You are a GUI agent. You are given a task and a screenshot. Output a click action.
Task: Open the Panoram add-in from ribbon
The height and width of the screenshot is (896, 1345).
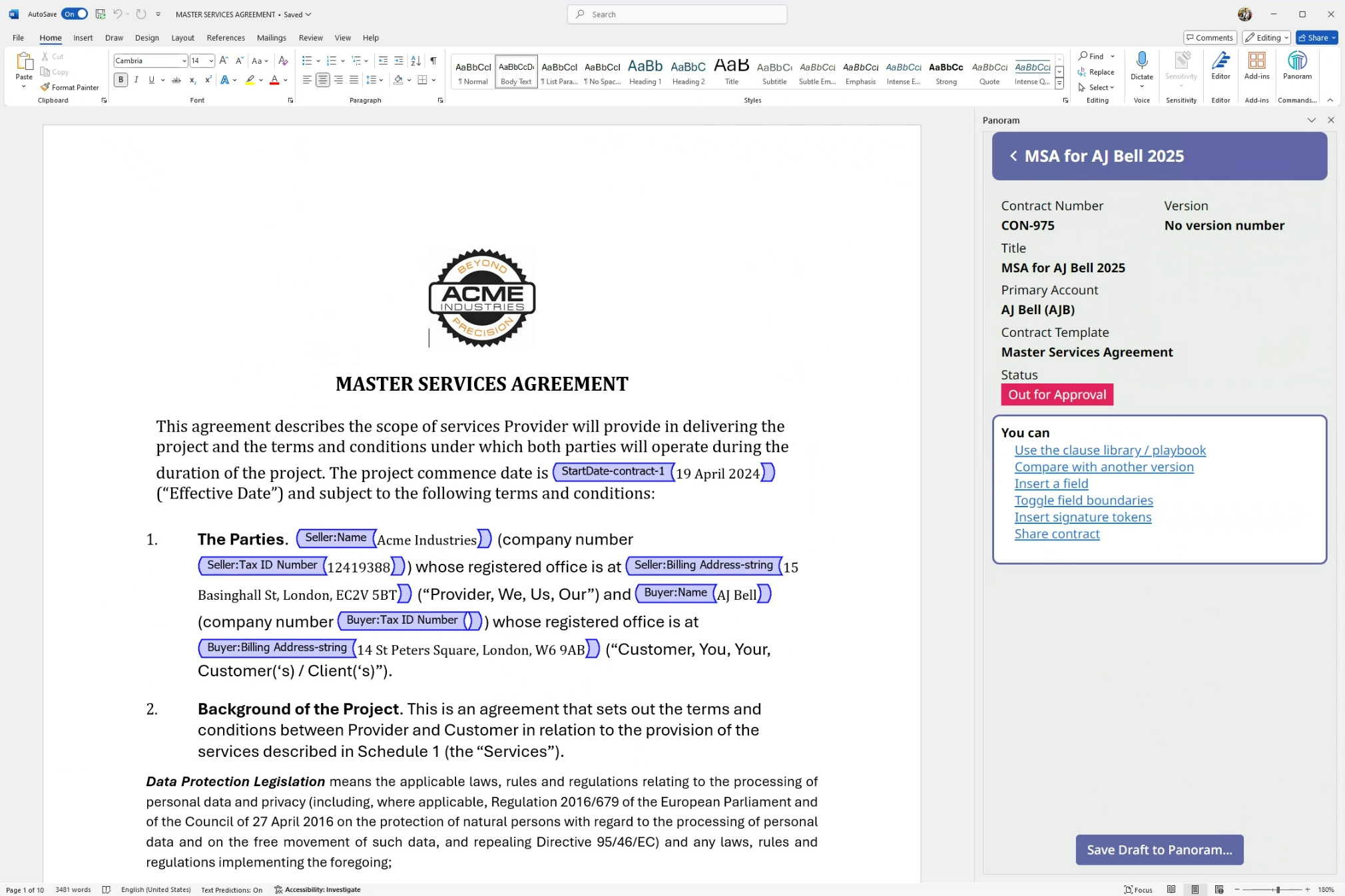pyautogui.click(x=1297, y=67)
